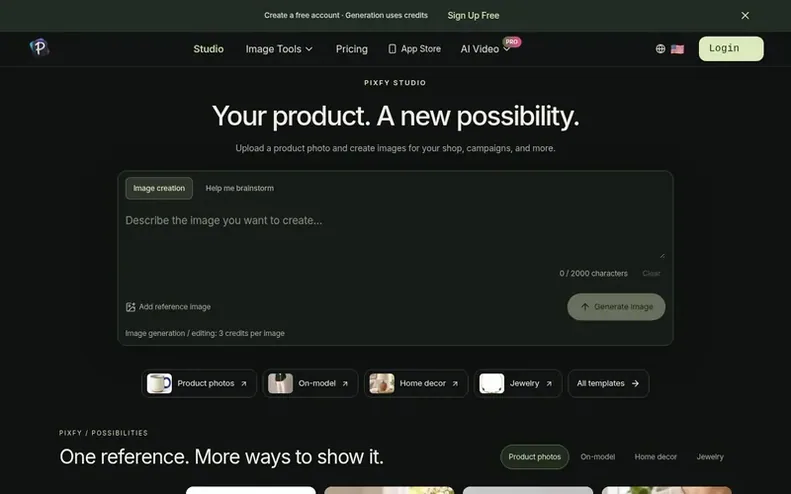Click the upload arrow in Generate image
The image size is (791, 494).
coord(585,307)
